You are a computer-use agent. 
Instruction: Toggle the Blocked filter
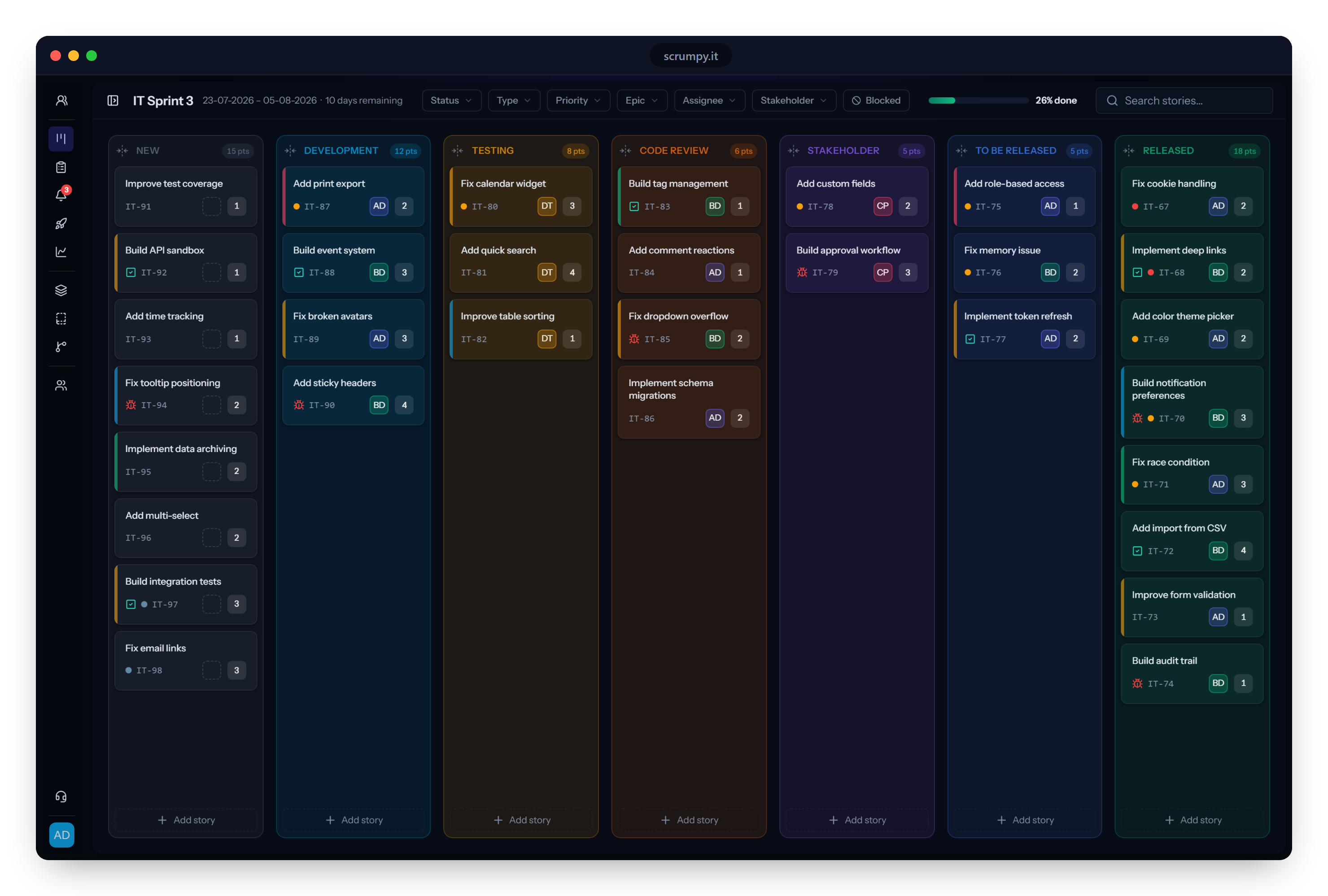tap(876, 100)
